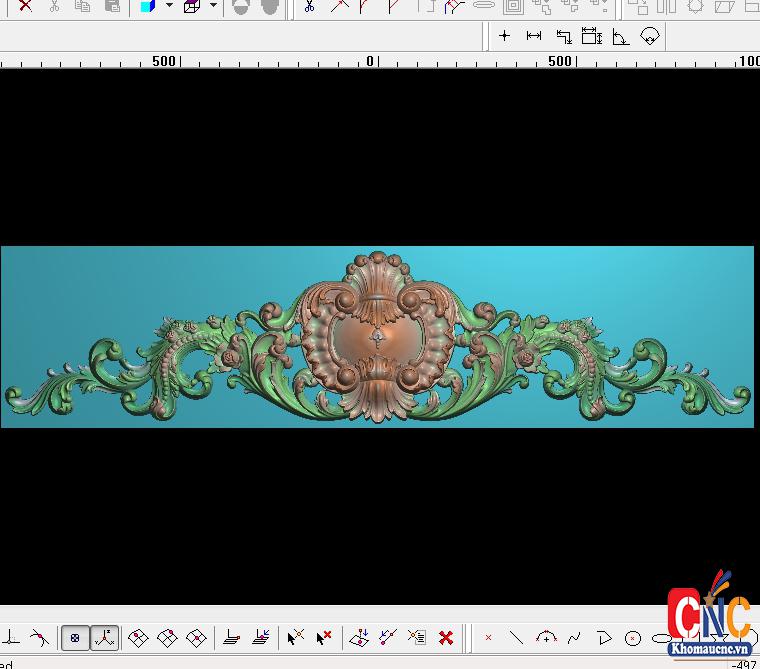This screenshot has height=669, width=760.
Task: Select the draw arc tool
Action: coord(546,637)
